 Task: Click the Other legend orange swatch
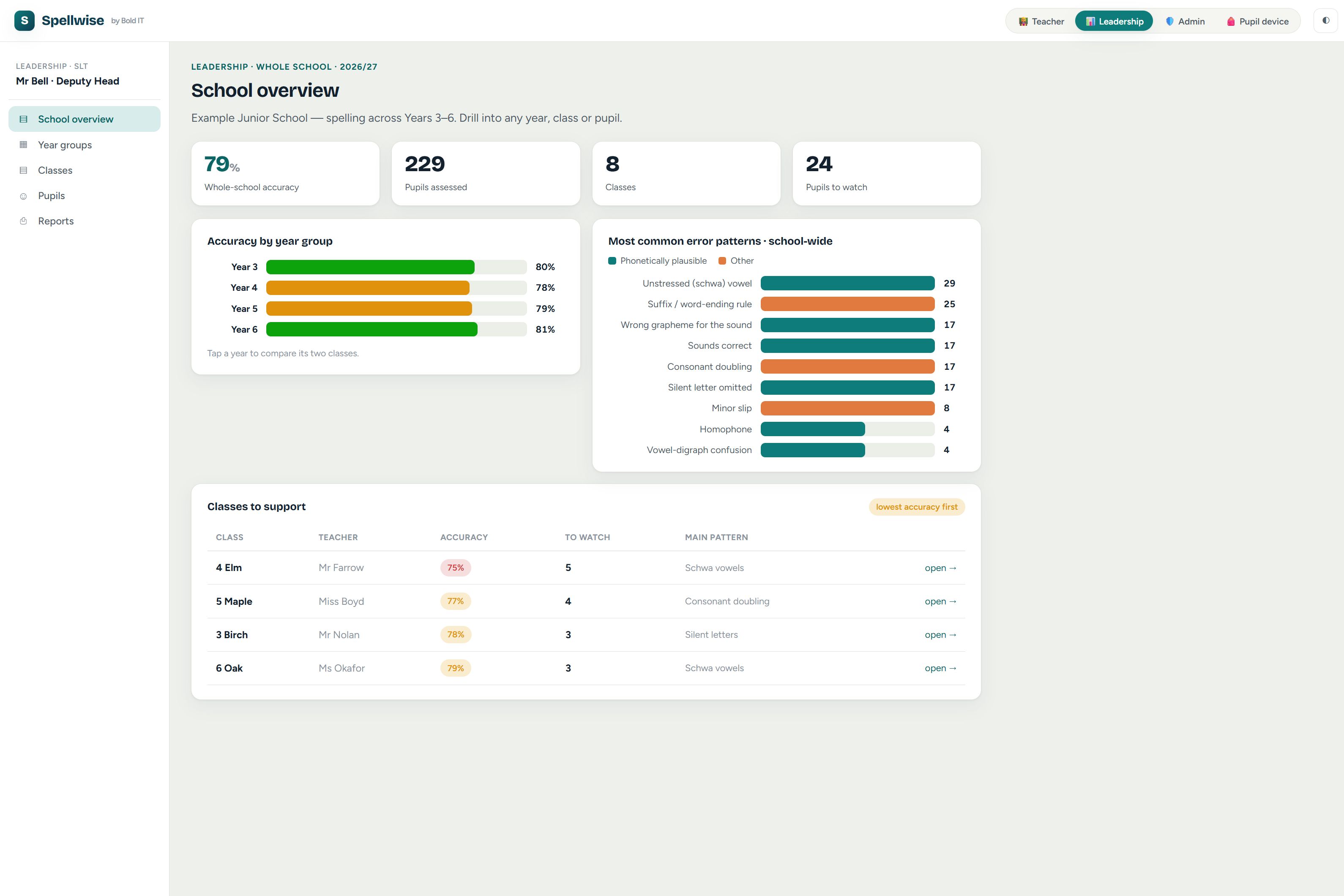722,261
